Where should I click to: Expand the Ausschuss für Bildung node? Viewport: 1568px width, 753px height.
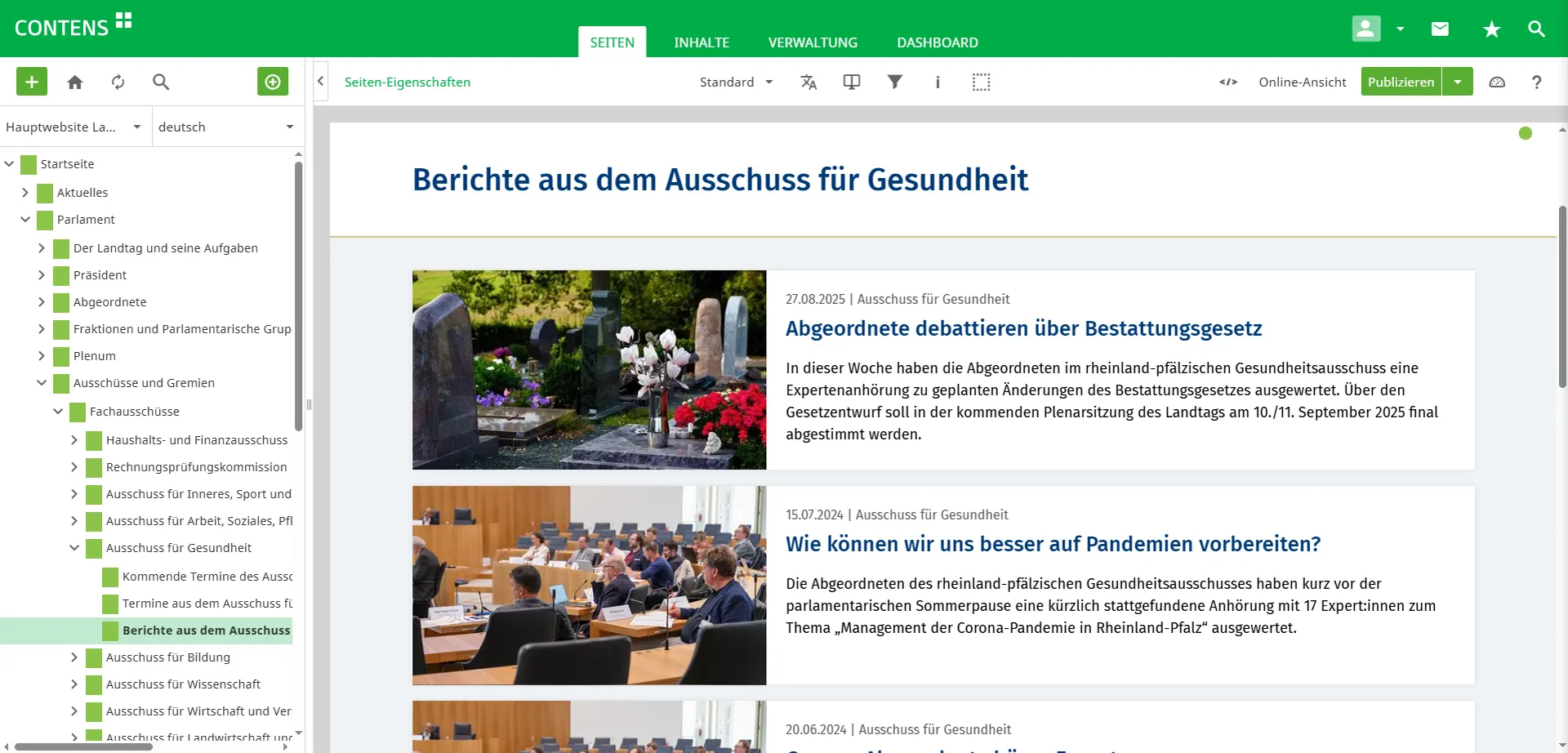[x=74, y=657]
